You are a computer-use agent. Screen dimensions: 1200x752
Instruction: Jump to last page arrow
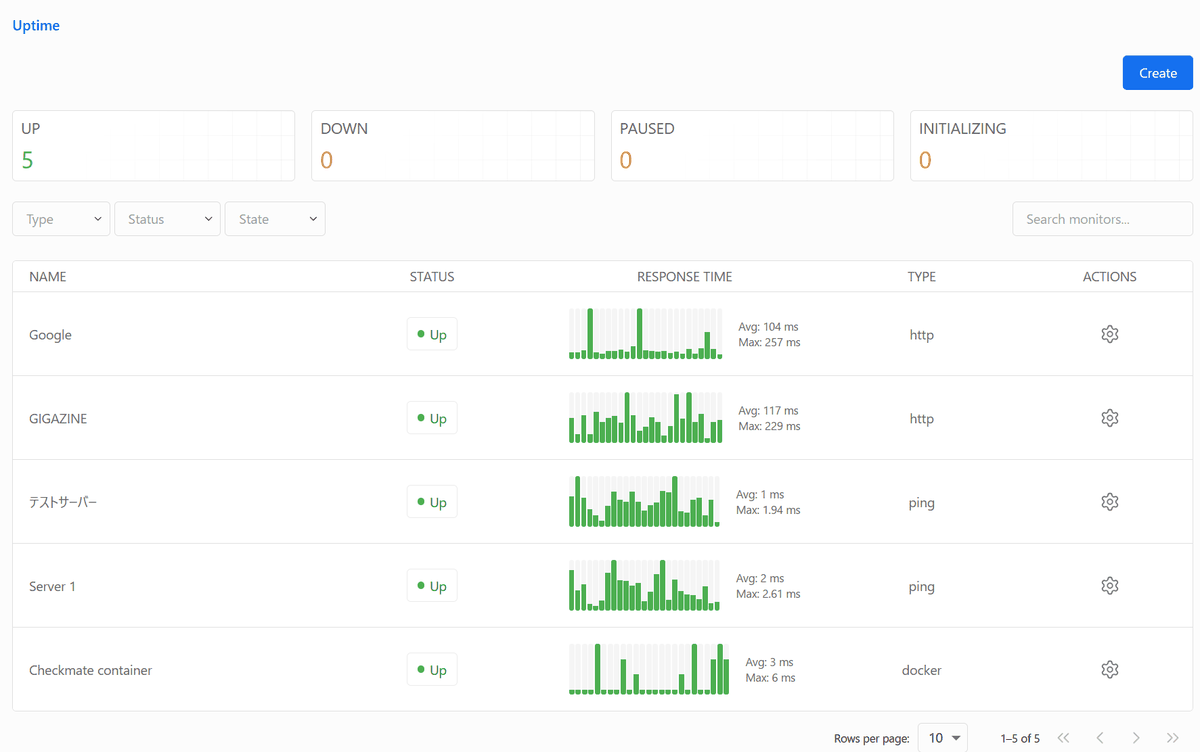click(x=1172, y=738)
